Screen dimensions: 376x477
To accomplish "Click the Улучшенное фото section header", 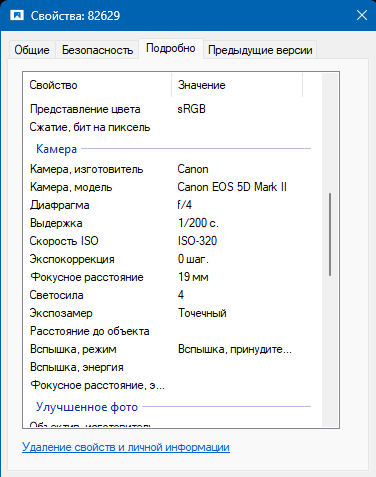I will pyautogui.click(x=87, y=407).
